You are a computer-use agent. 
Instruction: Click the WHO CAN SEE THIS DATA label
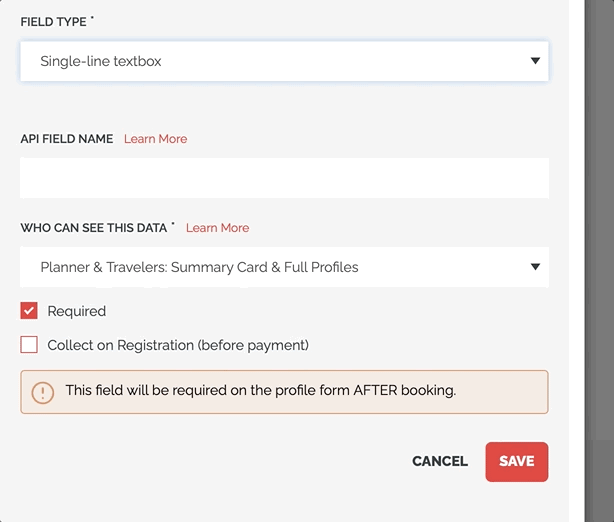[94, 228]
